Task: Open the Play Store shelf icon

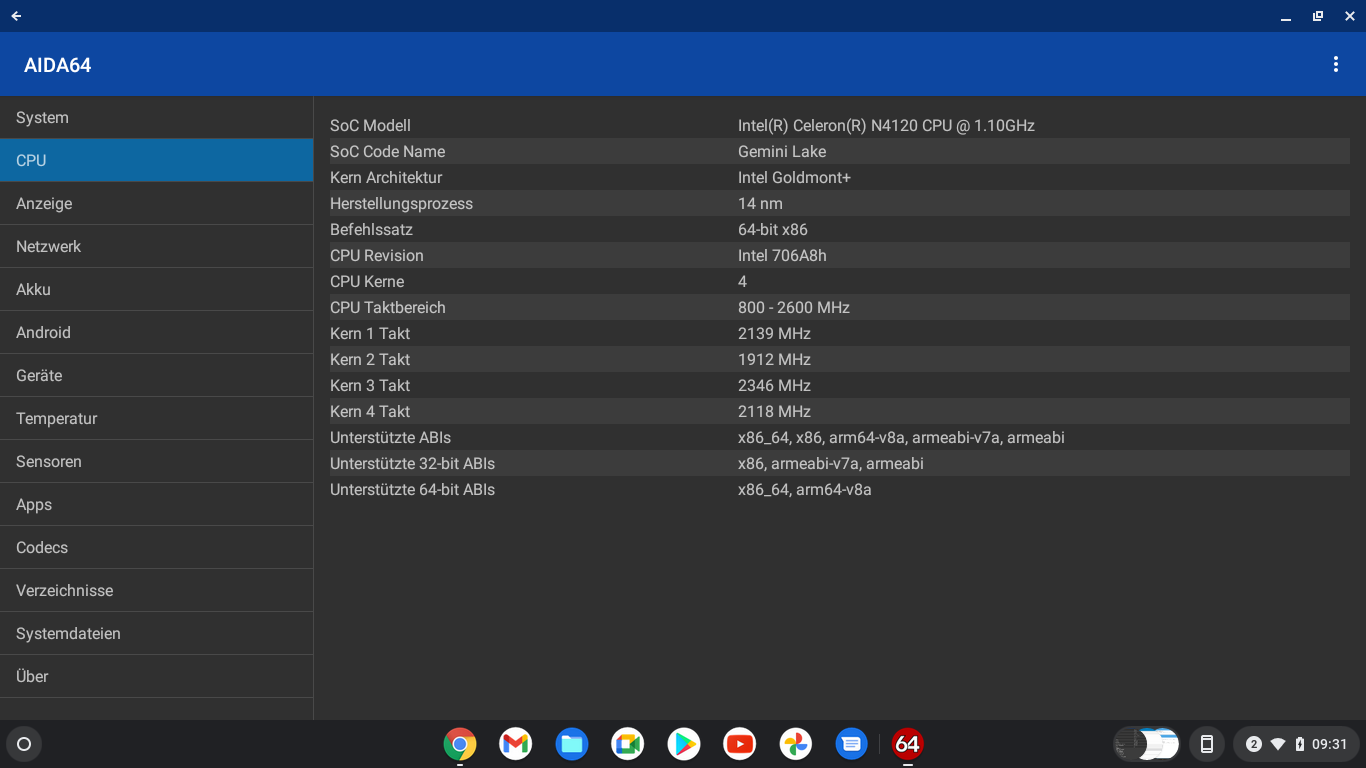Action: [x=684, y=744]
